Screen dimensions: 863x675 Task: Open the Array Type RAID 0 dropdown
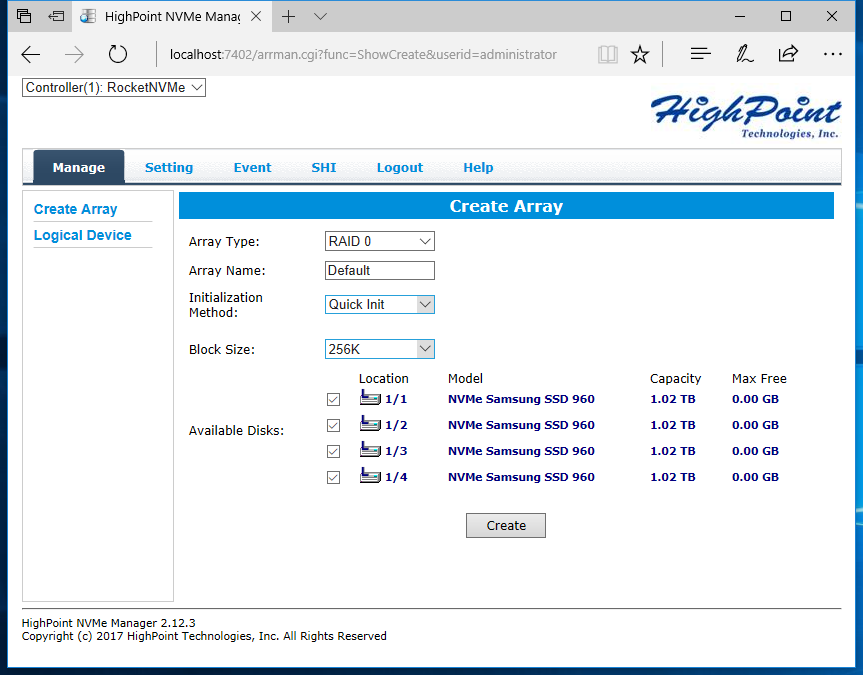point(380,241)
